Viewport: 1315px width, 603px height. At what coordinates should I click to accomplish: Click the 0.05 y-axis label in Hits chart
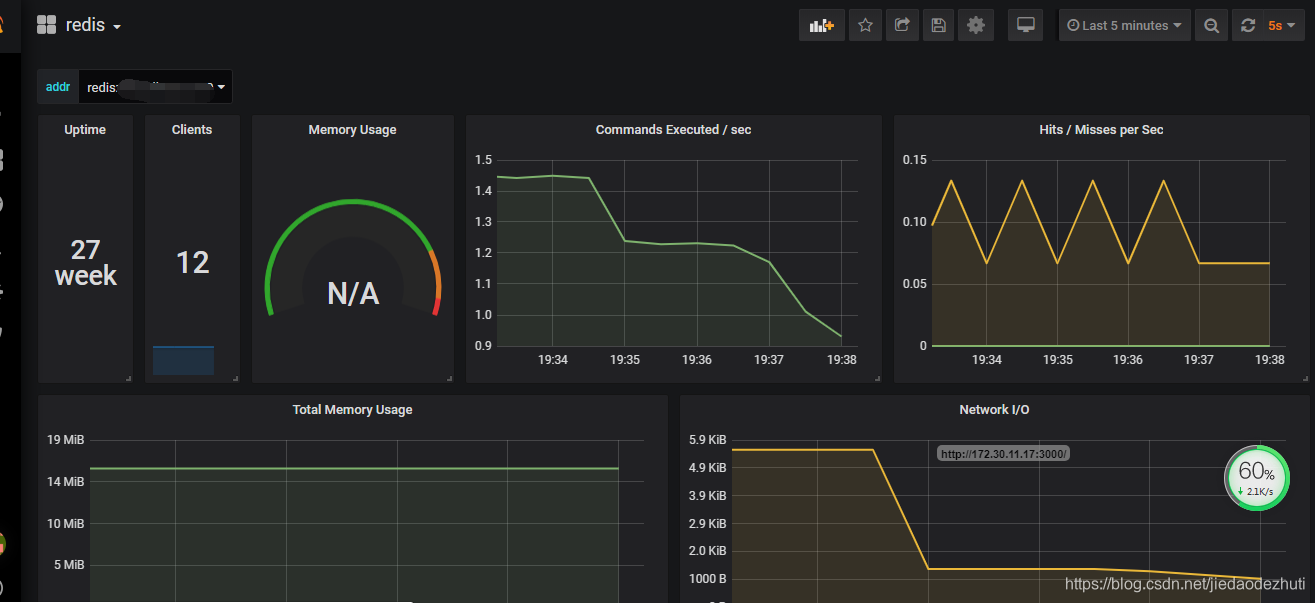coord(915,284)
